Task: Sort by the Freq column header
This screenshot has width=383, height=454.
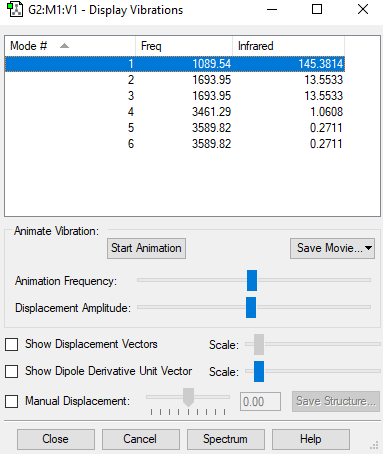Action: tap(184, 46)
